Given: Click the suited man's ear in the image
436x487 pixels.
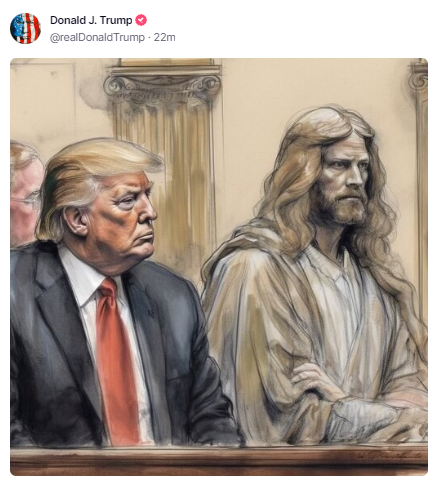Looking at the screenshot, I should click(x=75, y=221).
